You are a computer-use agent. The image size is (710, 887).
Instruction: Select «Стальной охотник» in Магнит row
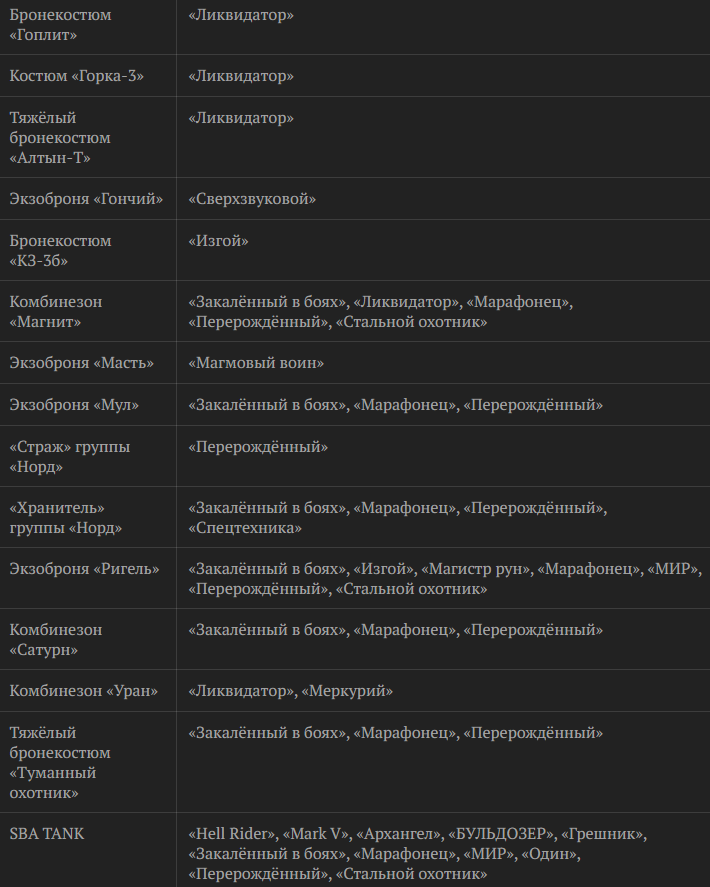click(411, 322)
